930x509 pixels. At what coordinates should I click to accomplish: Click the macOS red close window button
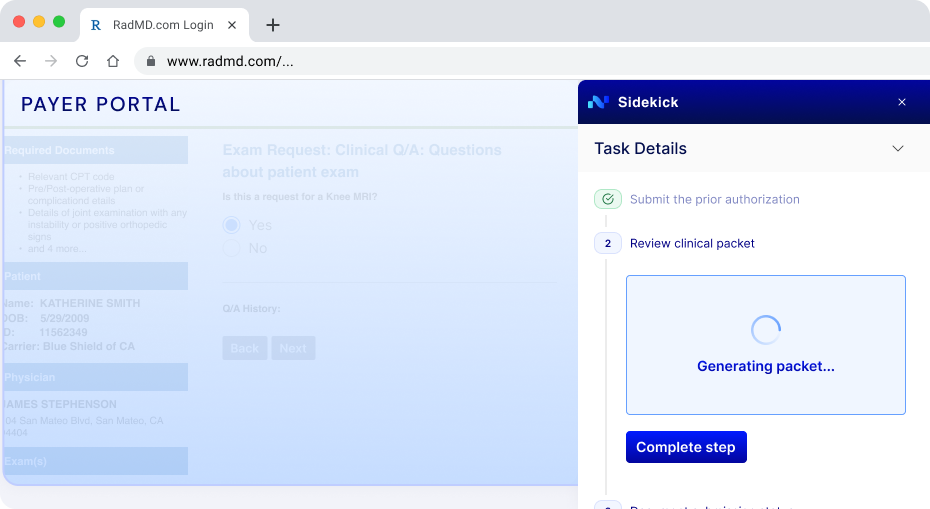pyautogui.click(x=19, y=22)
